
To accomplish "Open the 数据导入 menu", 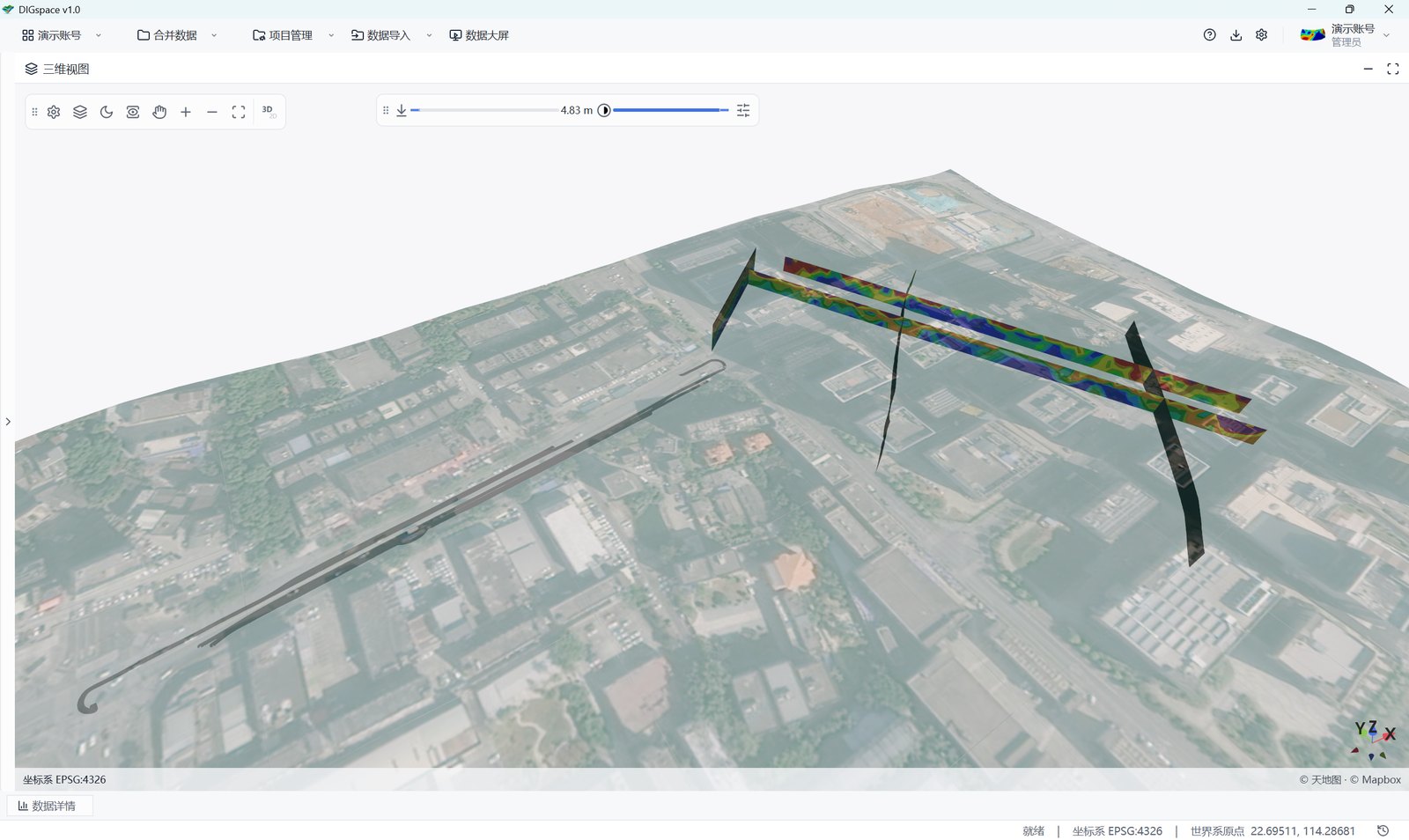I will point(392,35).
